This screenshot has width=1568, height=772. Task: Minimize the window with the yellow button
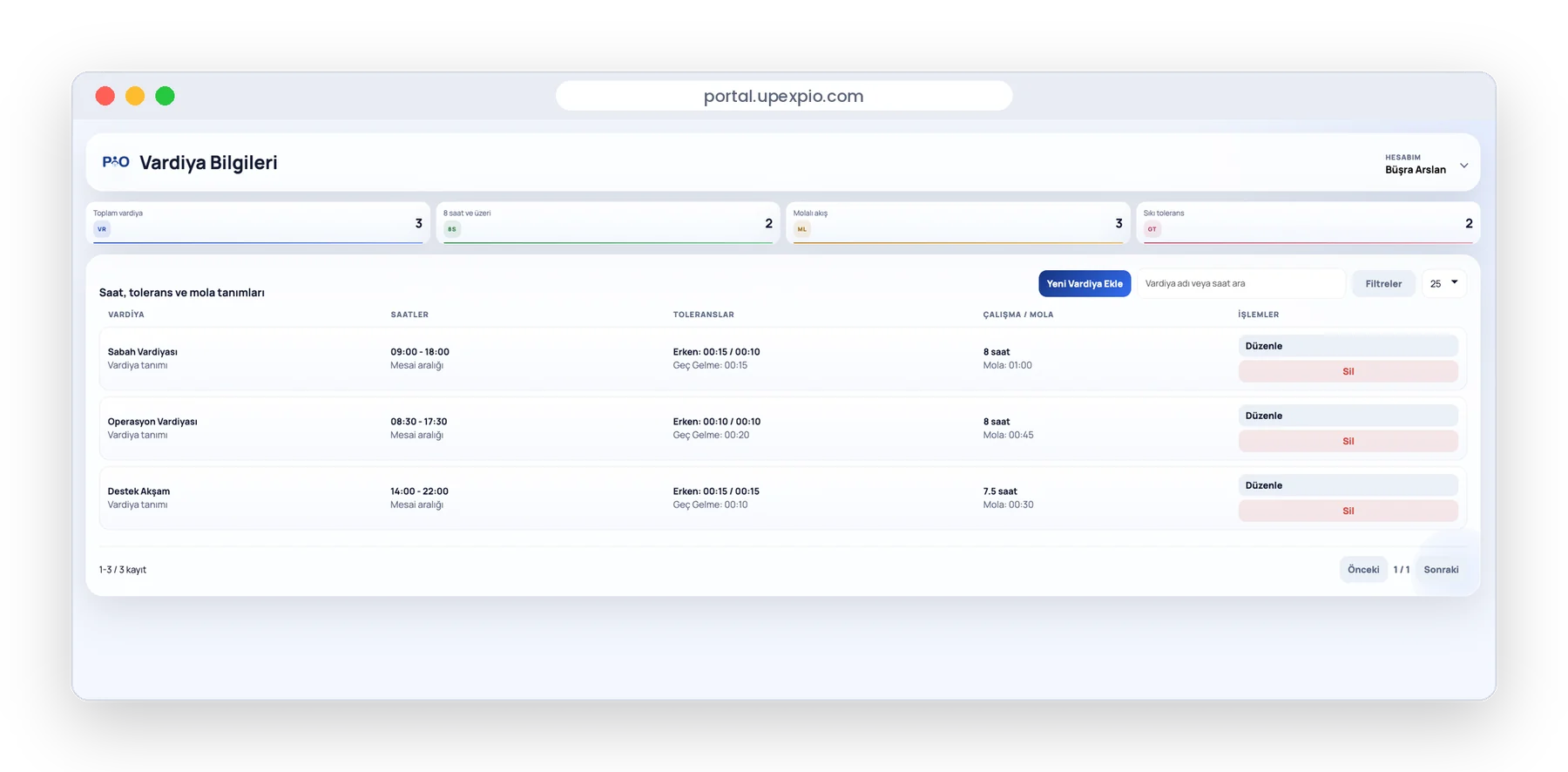(x=135, y=96)
